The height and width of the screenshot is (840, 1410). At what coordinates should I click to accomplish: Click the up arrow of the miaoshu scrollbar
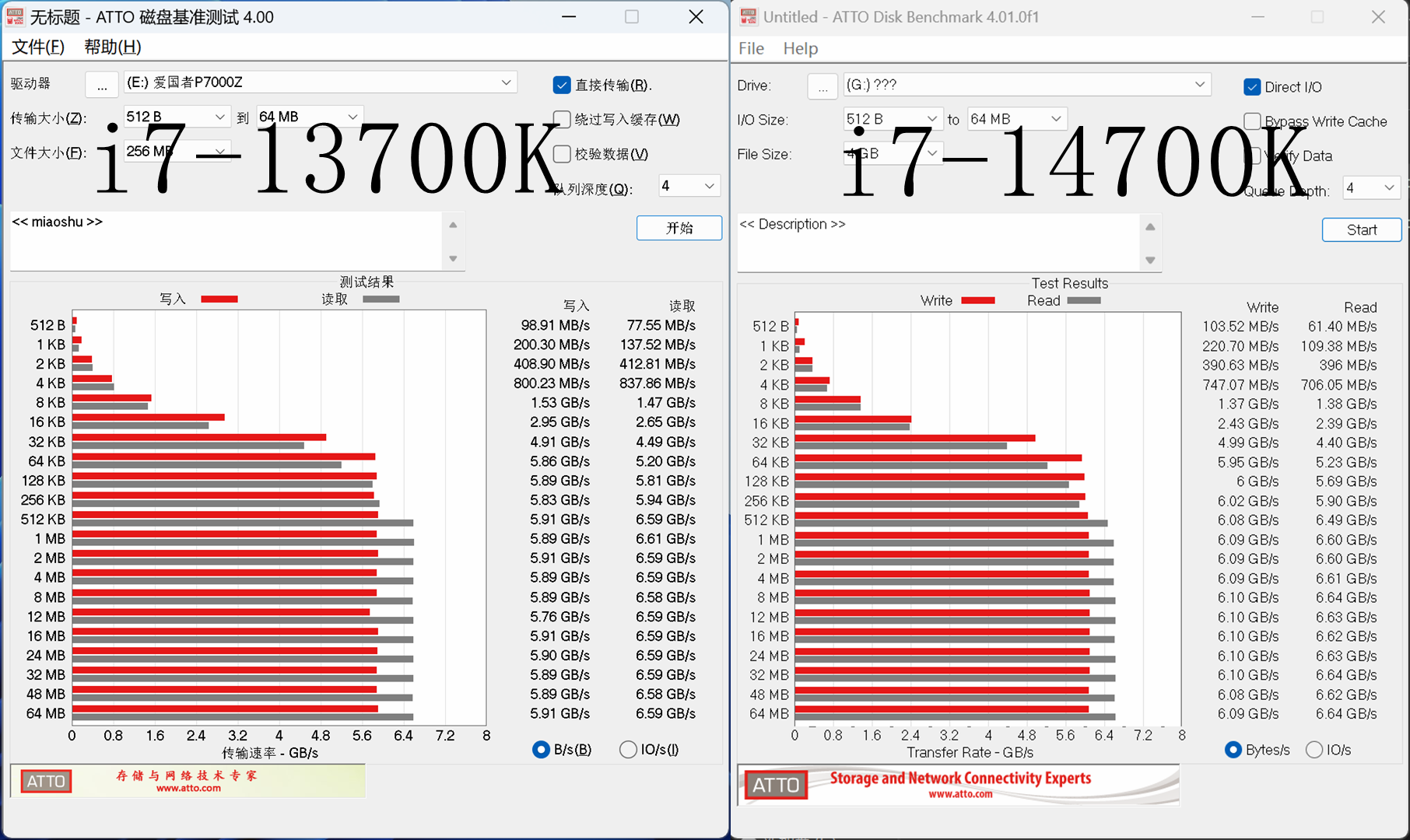453,225
